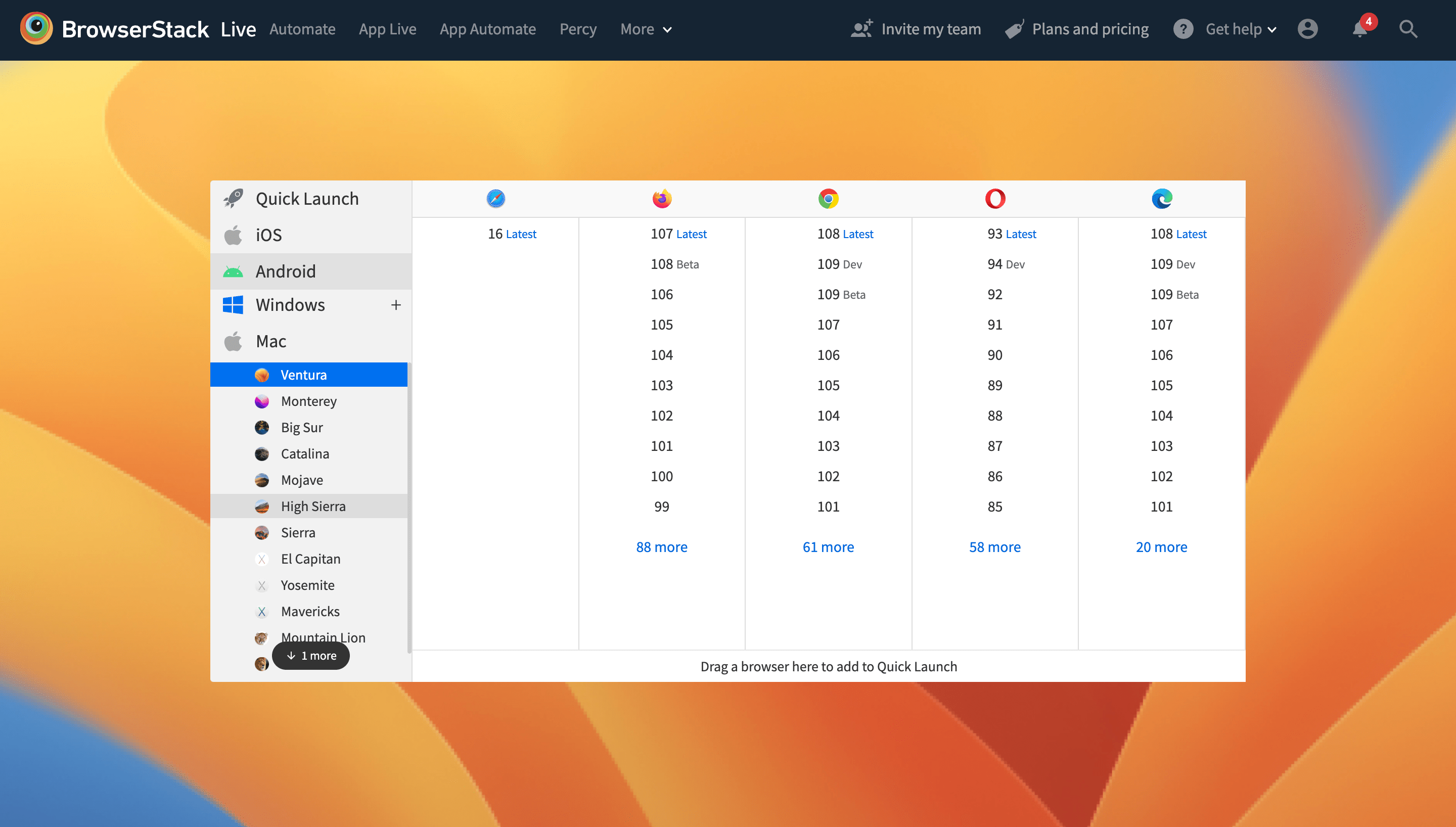Open the More dropdown menu
Image resolution: width=1456 pixels, height=827 pixels.
[x=646, y=29]
